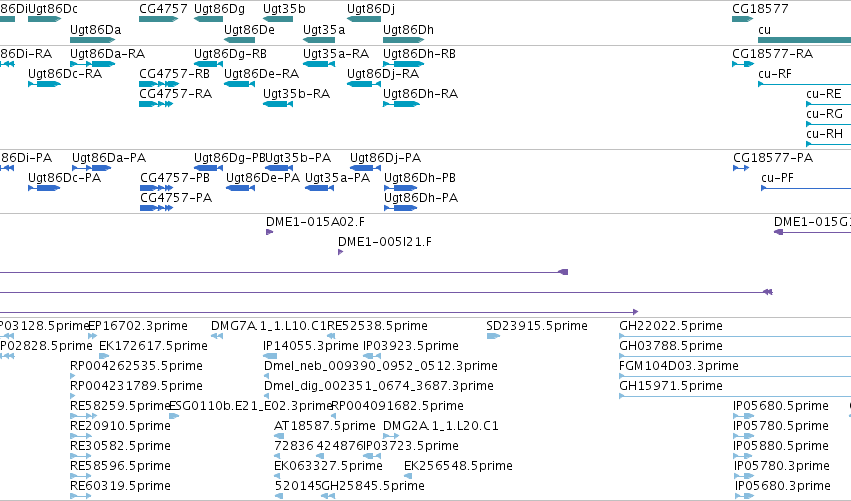The height and width of the screenshot is (501, 851).
Task: Click the EP16702.3prime EST label
Action: pyautogui.click(x=138, y=326)
